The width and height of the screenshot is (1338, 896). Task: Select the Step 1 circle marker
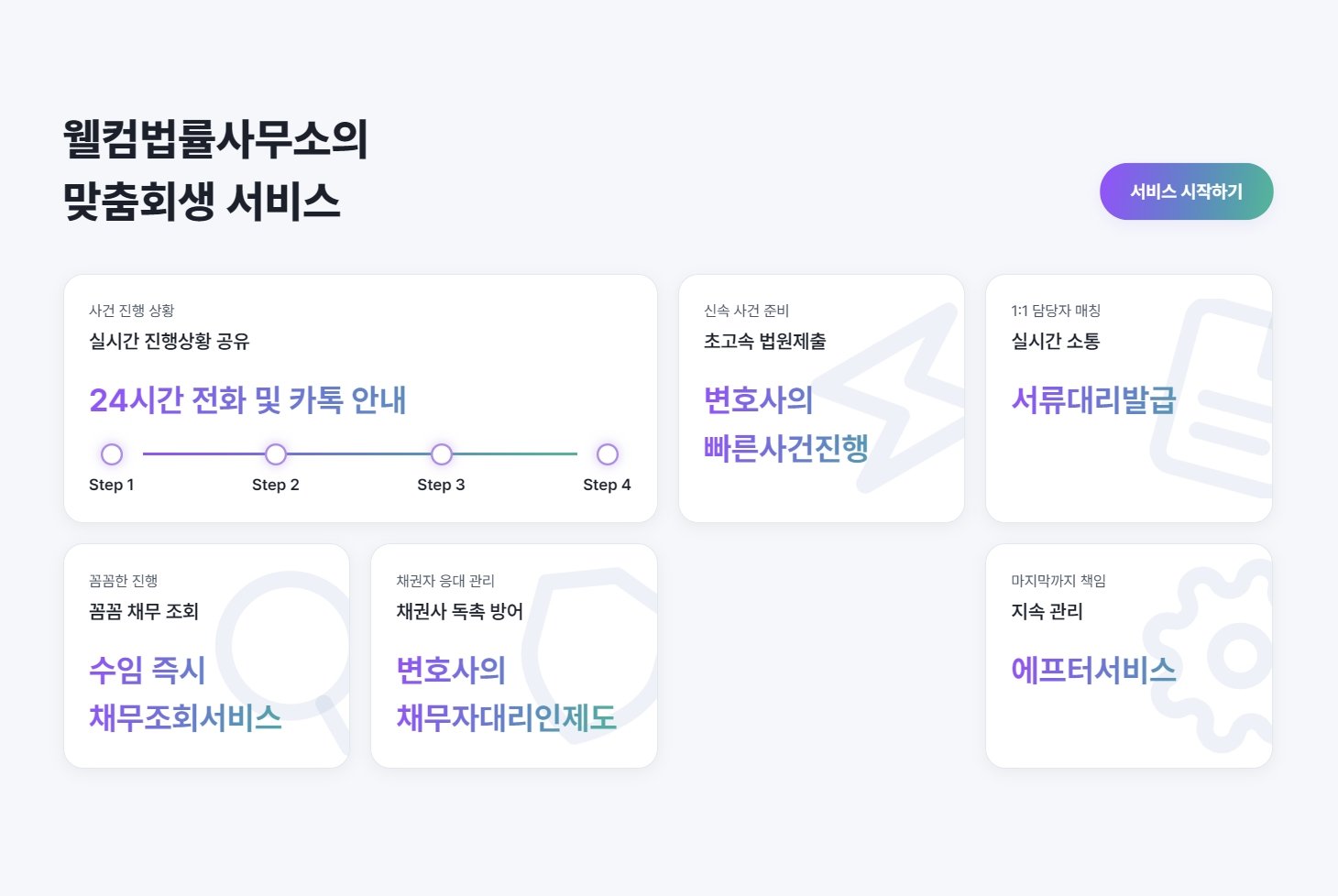[112, 454]
